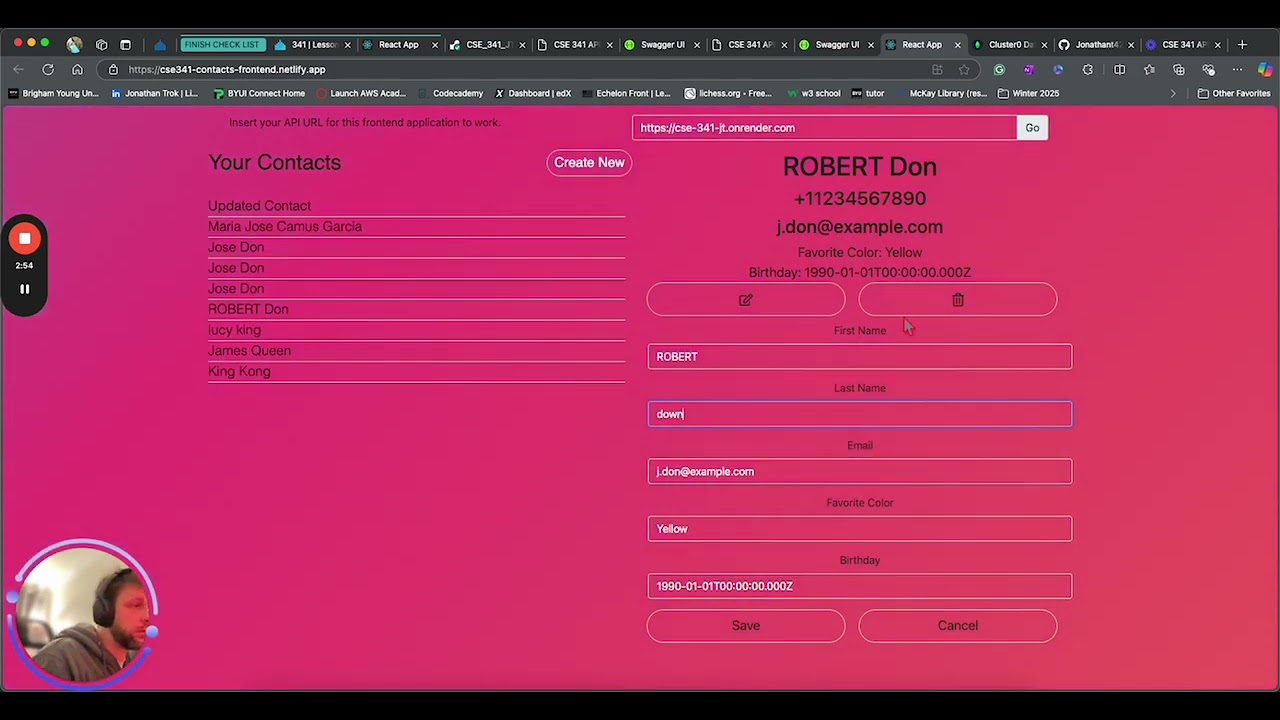
Task: Click the browser address bar URL
Action: (x=227, y=69)
